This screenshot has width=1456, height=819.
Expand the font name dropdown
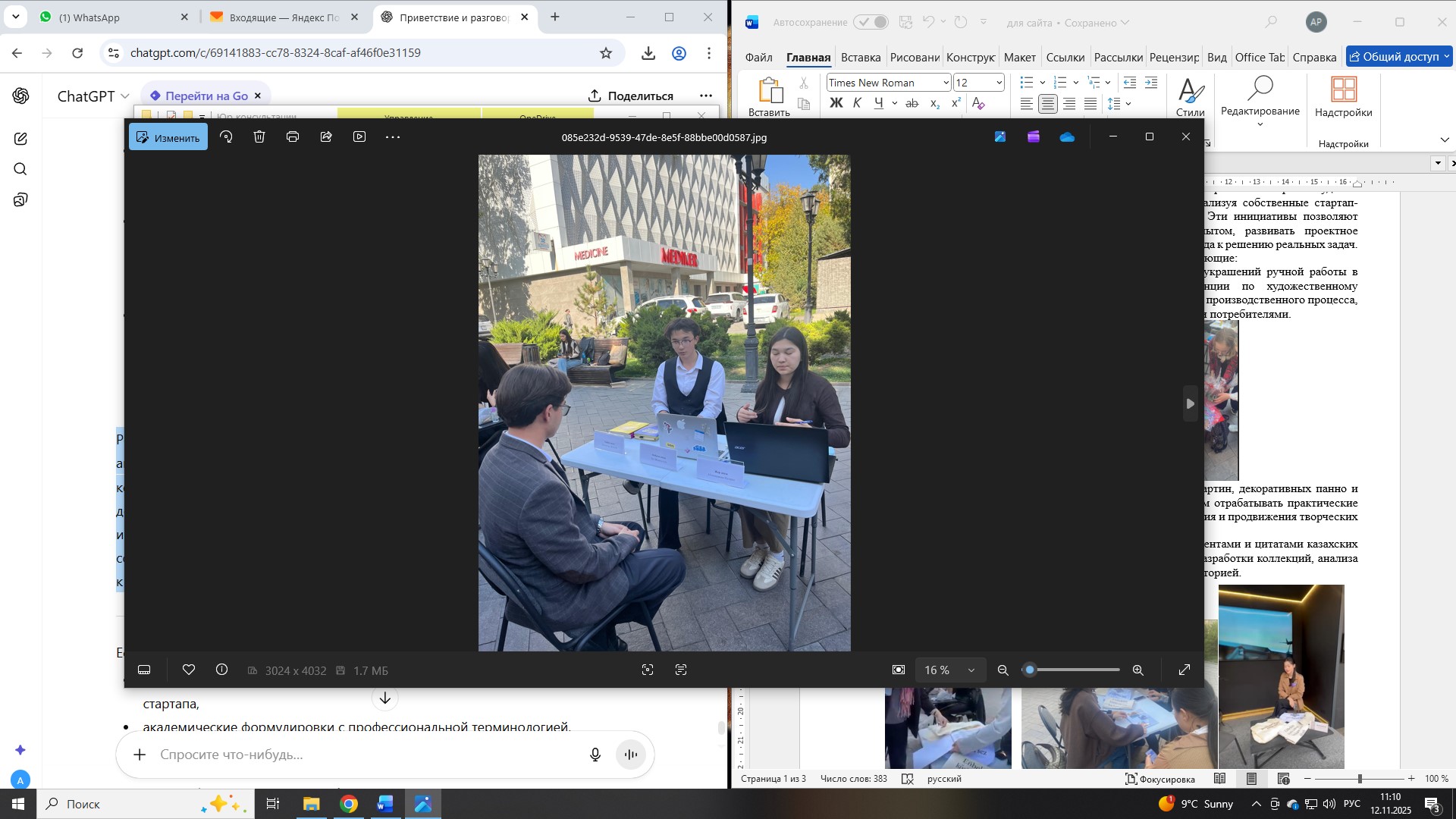click(946, 83)
